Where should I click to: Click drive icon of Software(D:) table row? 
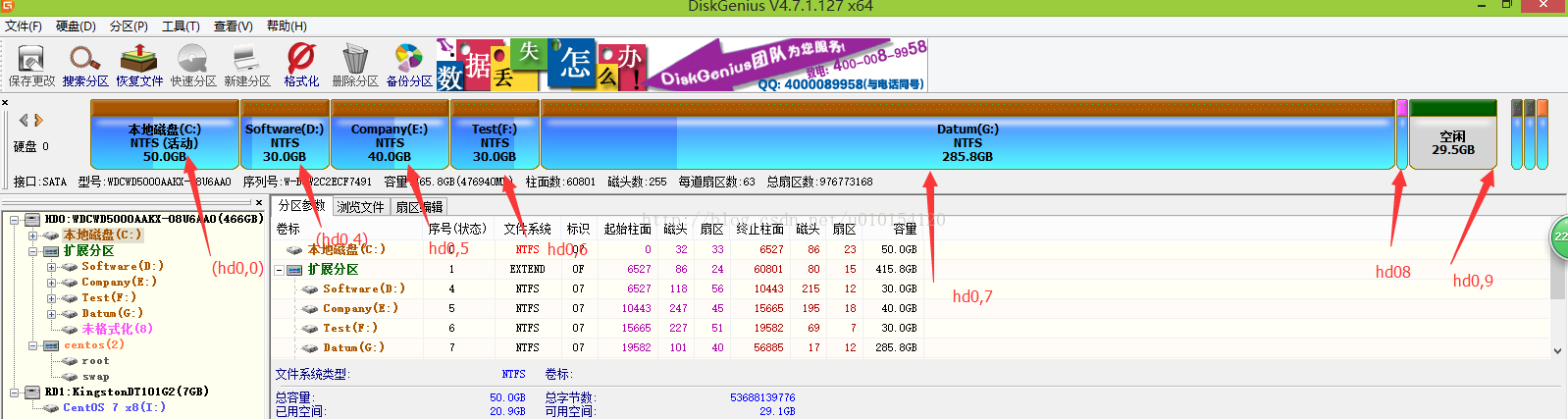coord(310,289)
